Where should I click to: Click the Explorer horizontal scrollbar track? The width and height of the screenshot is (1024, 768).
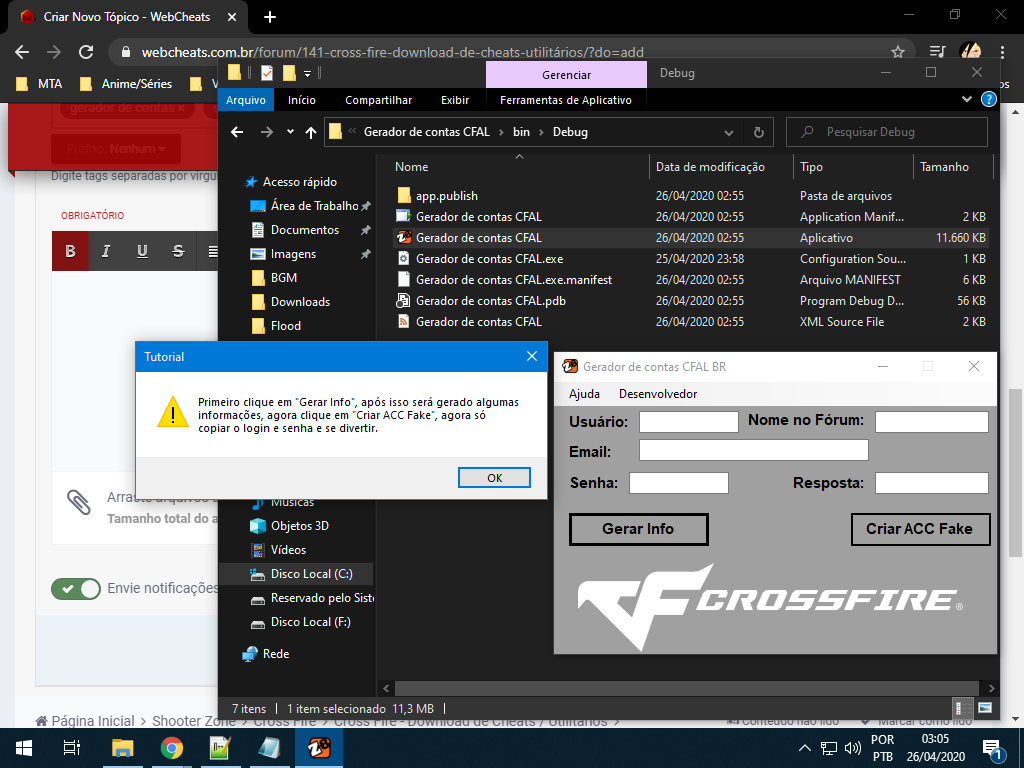click(x=686, y=688)
